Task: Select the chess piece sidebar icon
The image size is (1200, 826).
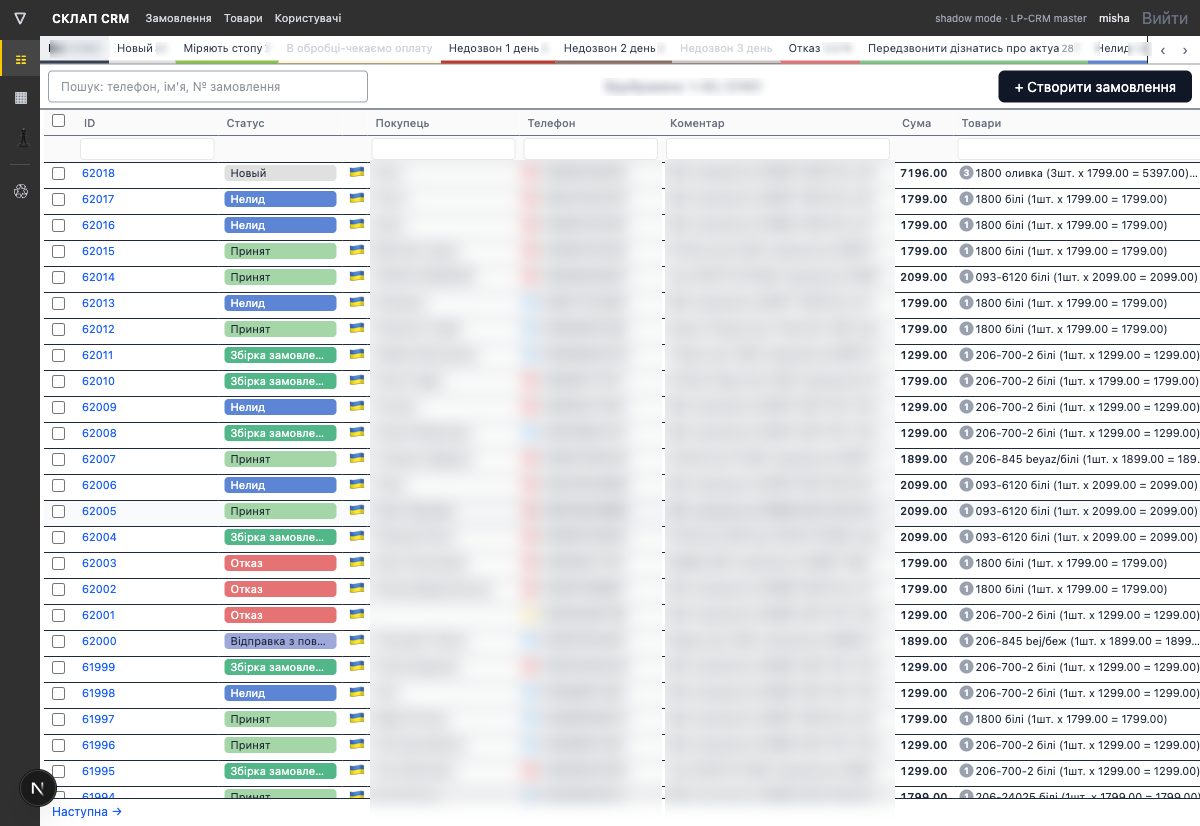Action: 20,138
